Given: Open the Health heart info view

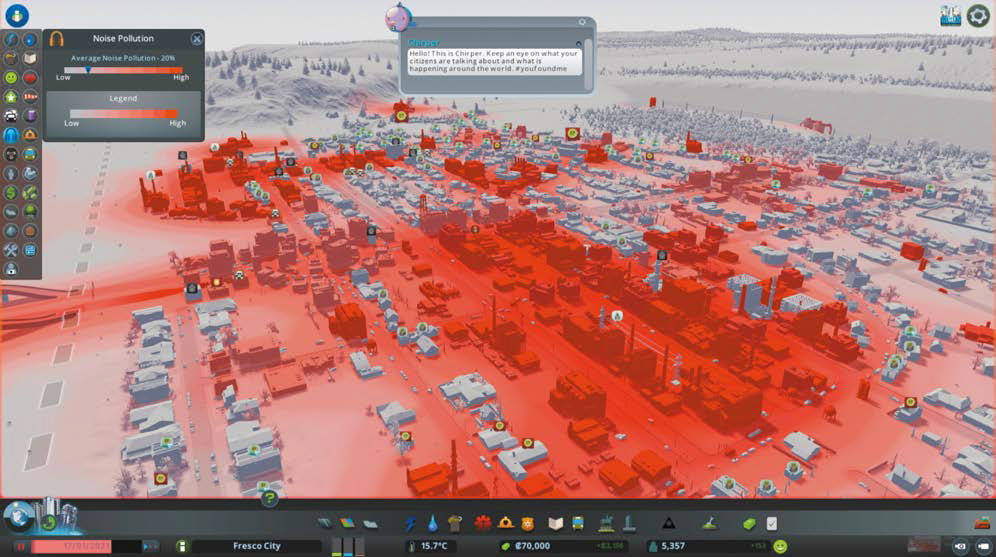Looking at the screenshot, I should (30, 77).
